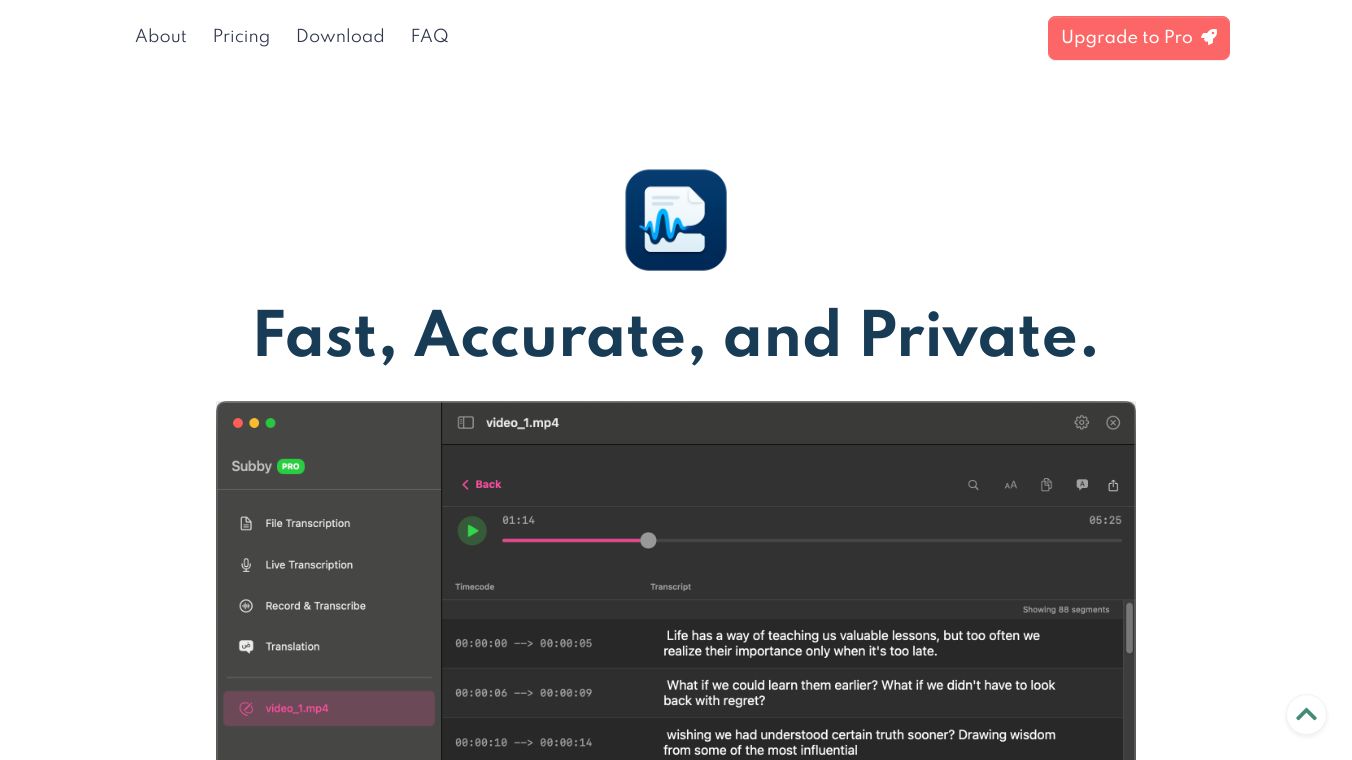Open the share/export icon
The width and height of the screenshot is (1352, 760).
[1113, 485]
